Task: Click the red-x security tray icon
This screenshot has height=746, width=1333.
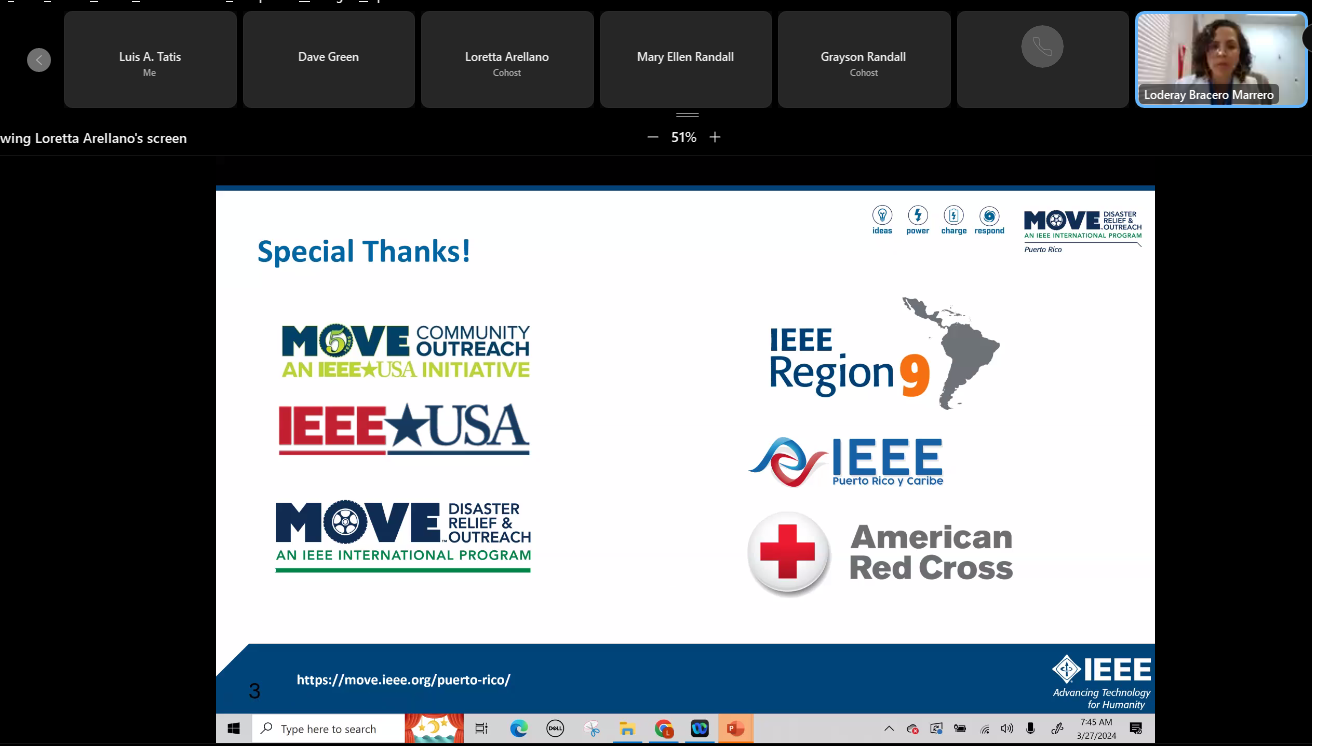Action: point(912,729)
